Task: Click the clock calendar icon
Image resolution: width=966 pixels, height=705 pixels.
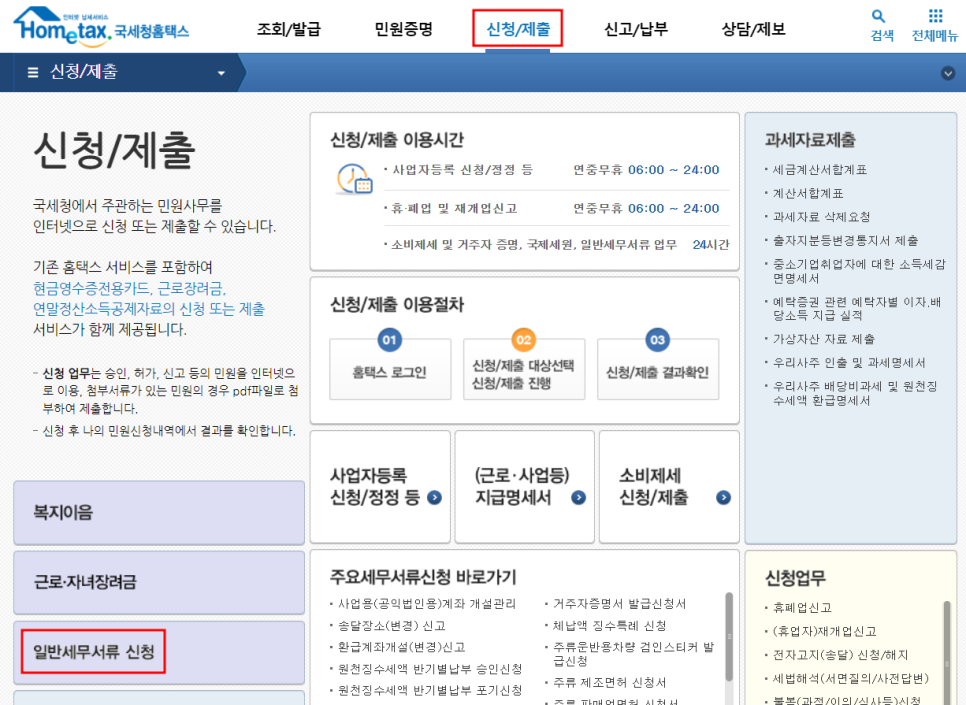Action: point(354,179)
